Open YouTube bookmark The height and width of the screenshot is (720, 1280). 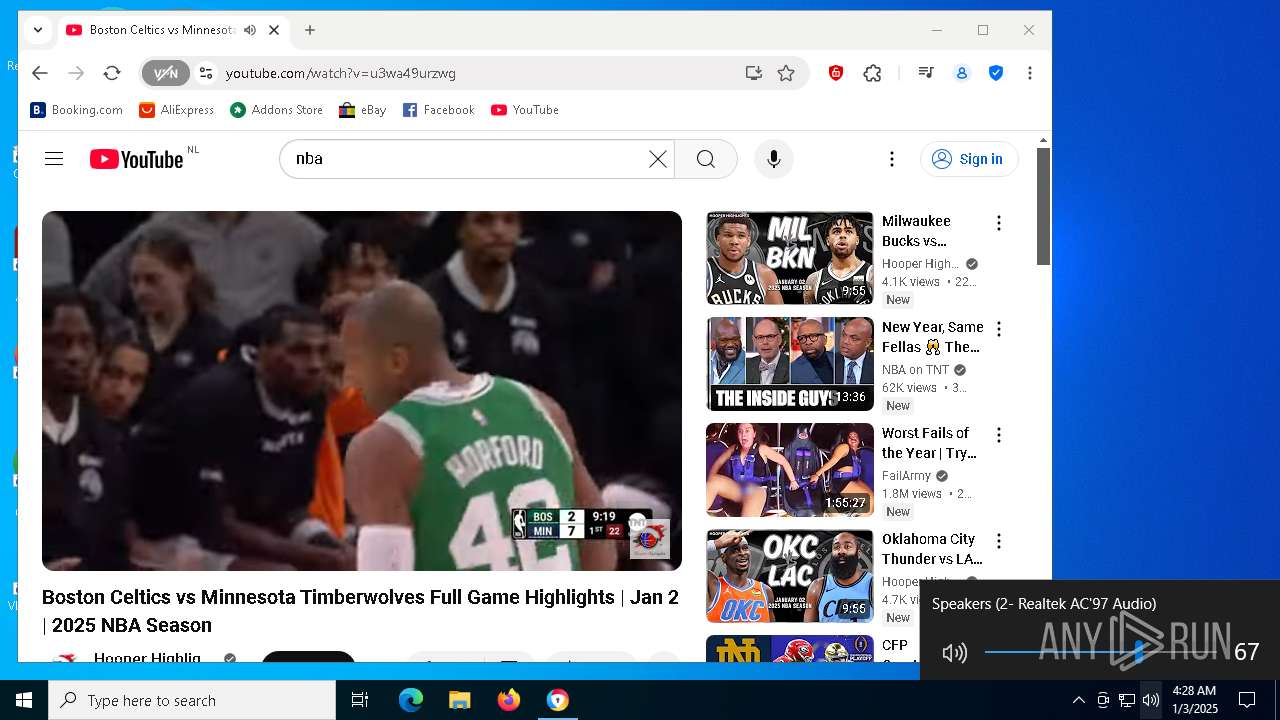click(x=525, y=110)
